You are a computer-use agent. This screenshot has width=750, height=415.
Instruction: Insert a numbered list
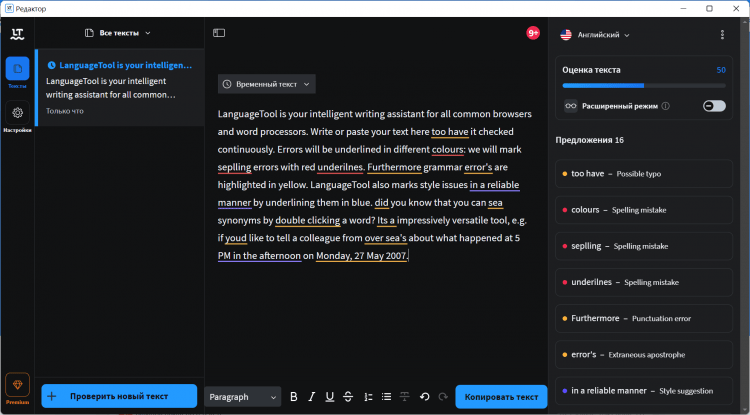click(x=368, y=397)
